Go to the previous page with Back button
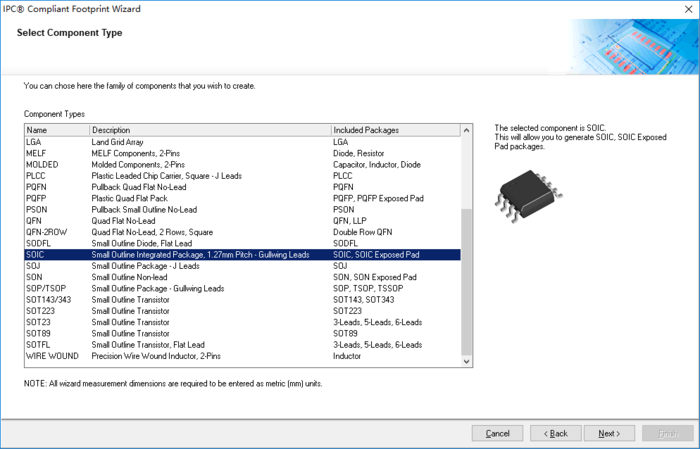 pos(556,433)
